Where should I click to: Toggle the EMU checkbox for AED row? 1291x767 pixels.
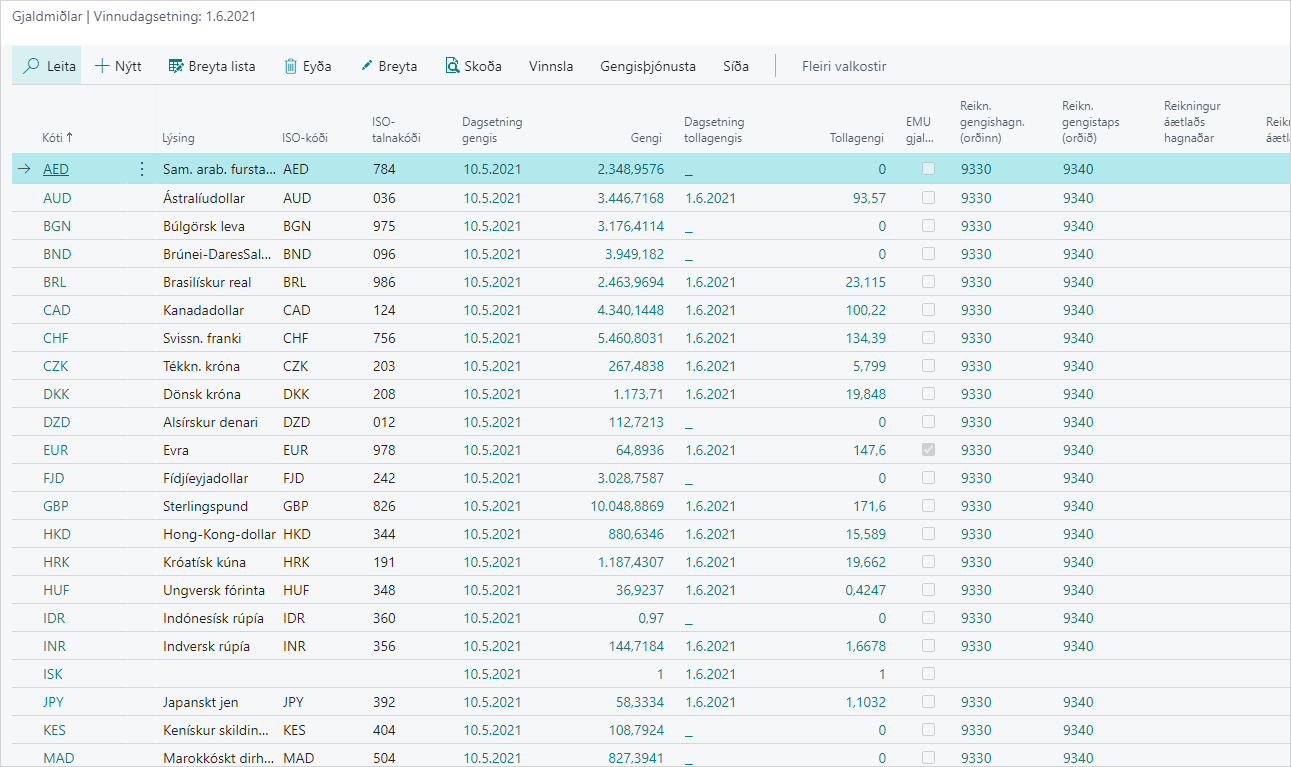(929, 169)
